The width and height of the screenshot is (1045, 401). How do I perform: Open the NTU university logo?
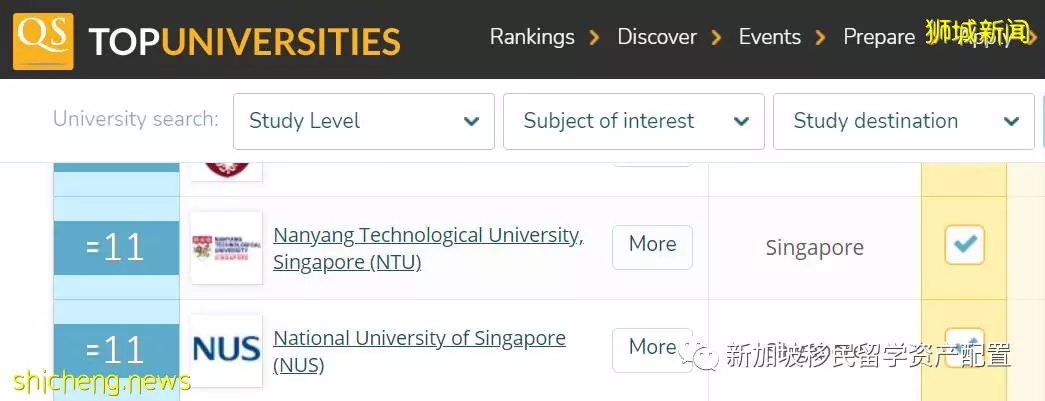pyautogui.click(x=227, y=248)
